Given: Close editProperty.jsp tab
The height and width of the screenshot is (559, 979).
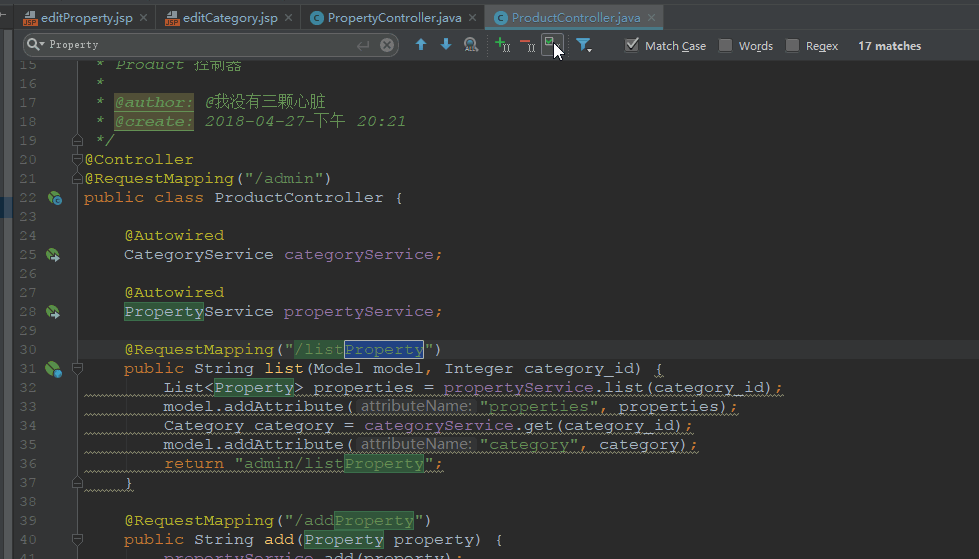Looking at the screenshot, I should pos(144,17).
